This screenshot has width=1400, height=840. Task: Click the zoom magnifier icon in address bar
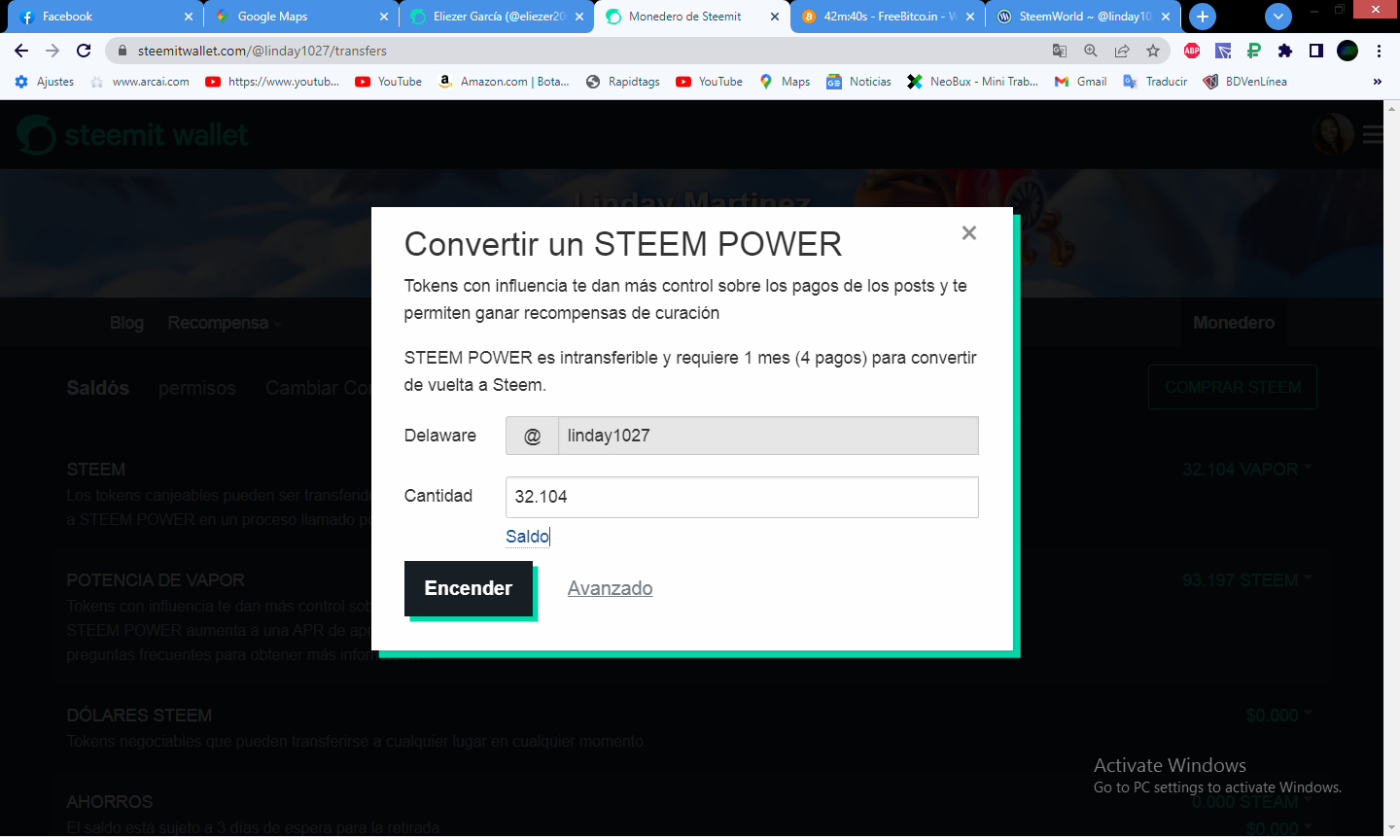1091,51
